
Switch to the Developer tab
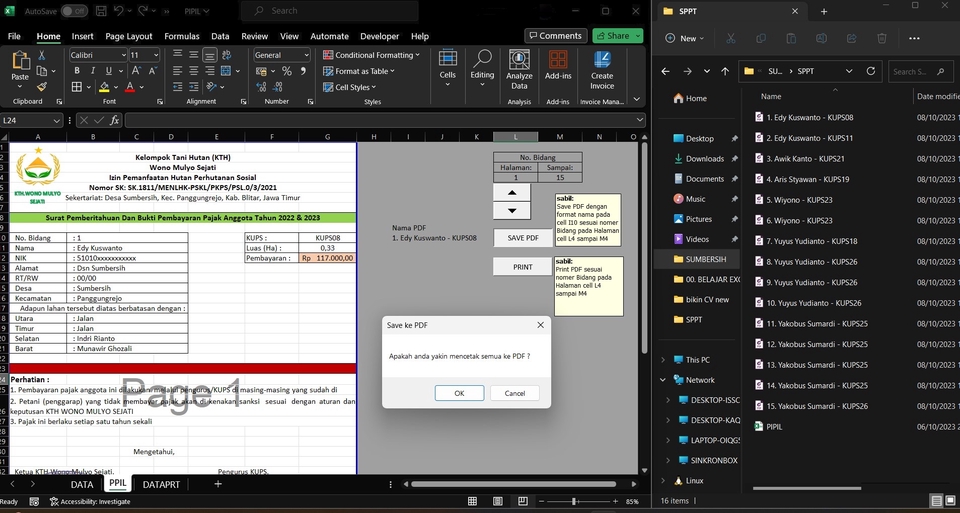pyautogui.click(x=380, y=36)
